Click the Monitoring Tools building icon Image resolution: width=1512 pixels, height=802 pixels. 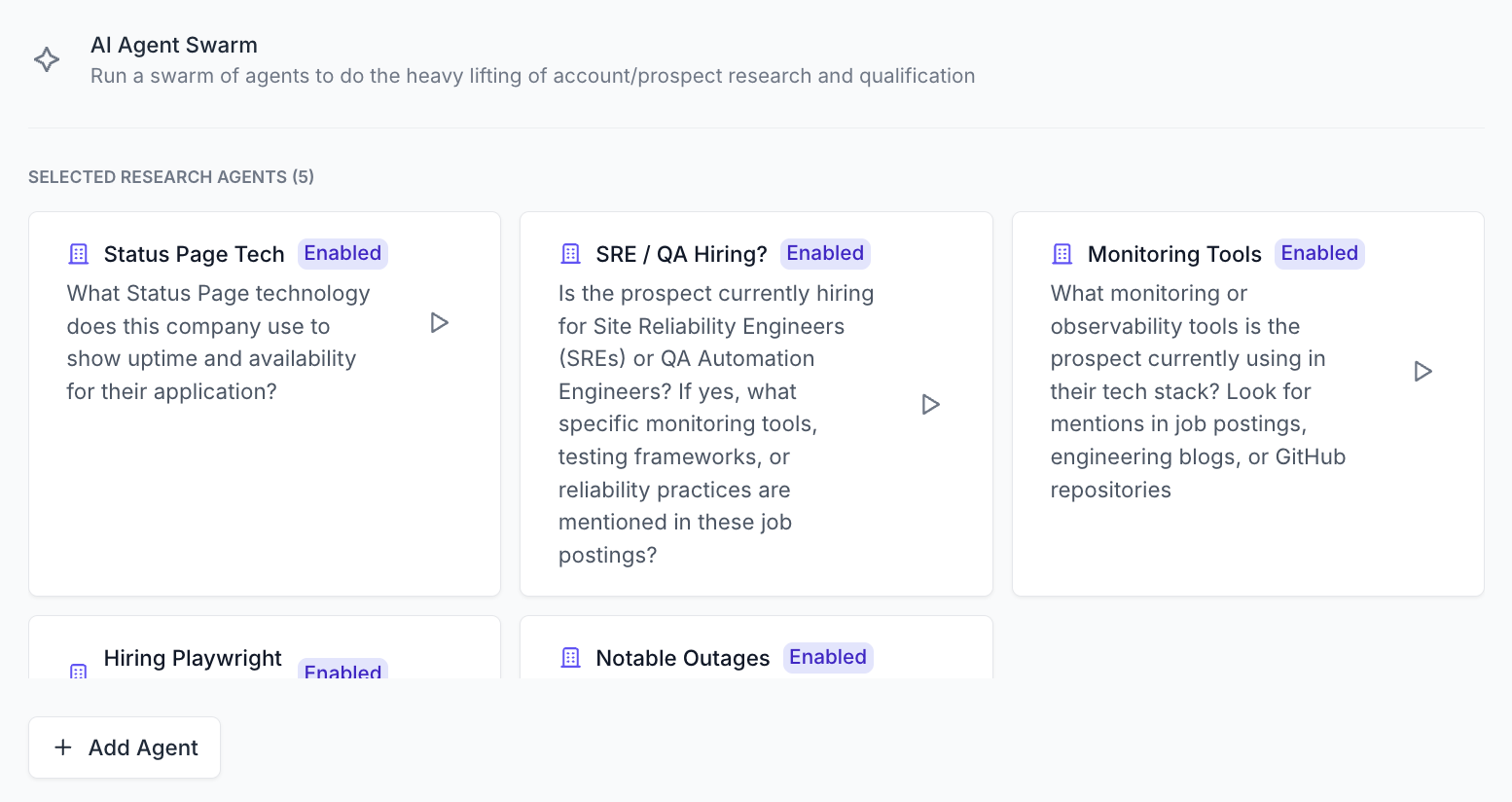coord(1062,254)
